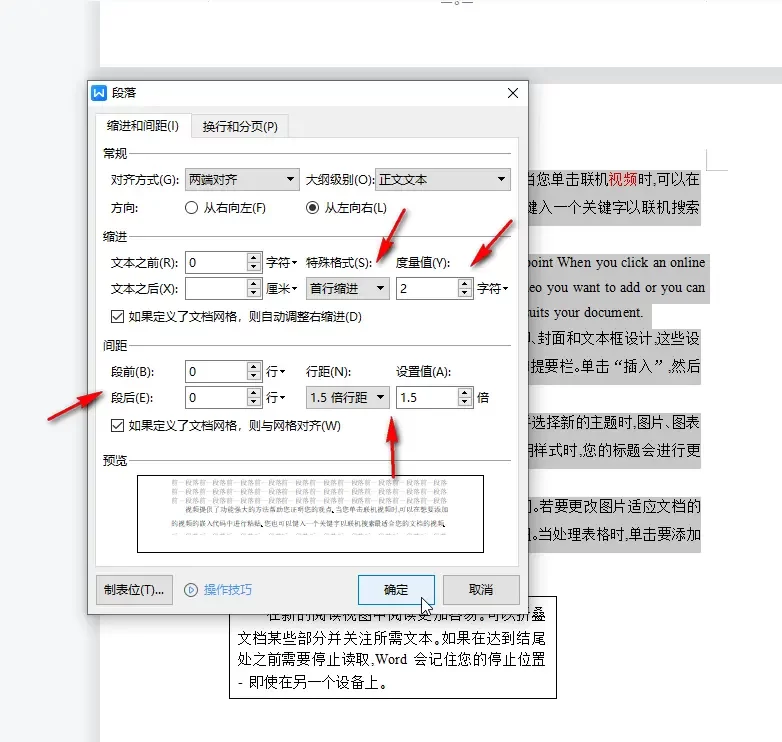Open 厘米 unit dropdown for 文本之后

[281, 288]
